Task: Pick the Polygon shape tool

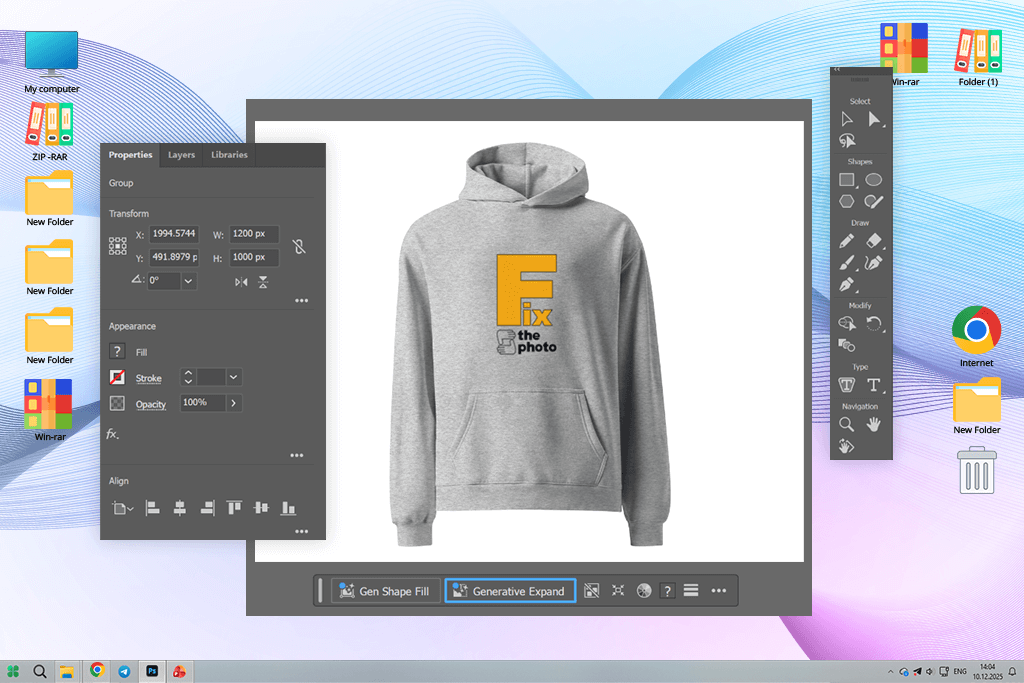Action: pyautogui.click(x=847, y=201)
